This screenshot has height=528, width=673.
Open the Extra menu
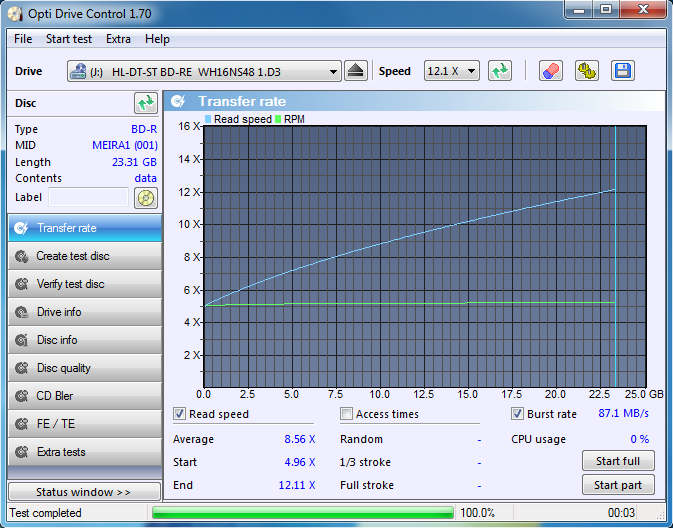tap(118, 39)
